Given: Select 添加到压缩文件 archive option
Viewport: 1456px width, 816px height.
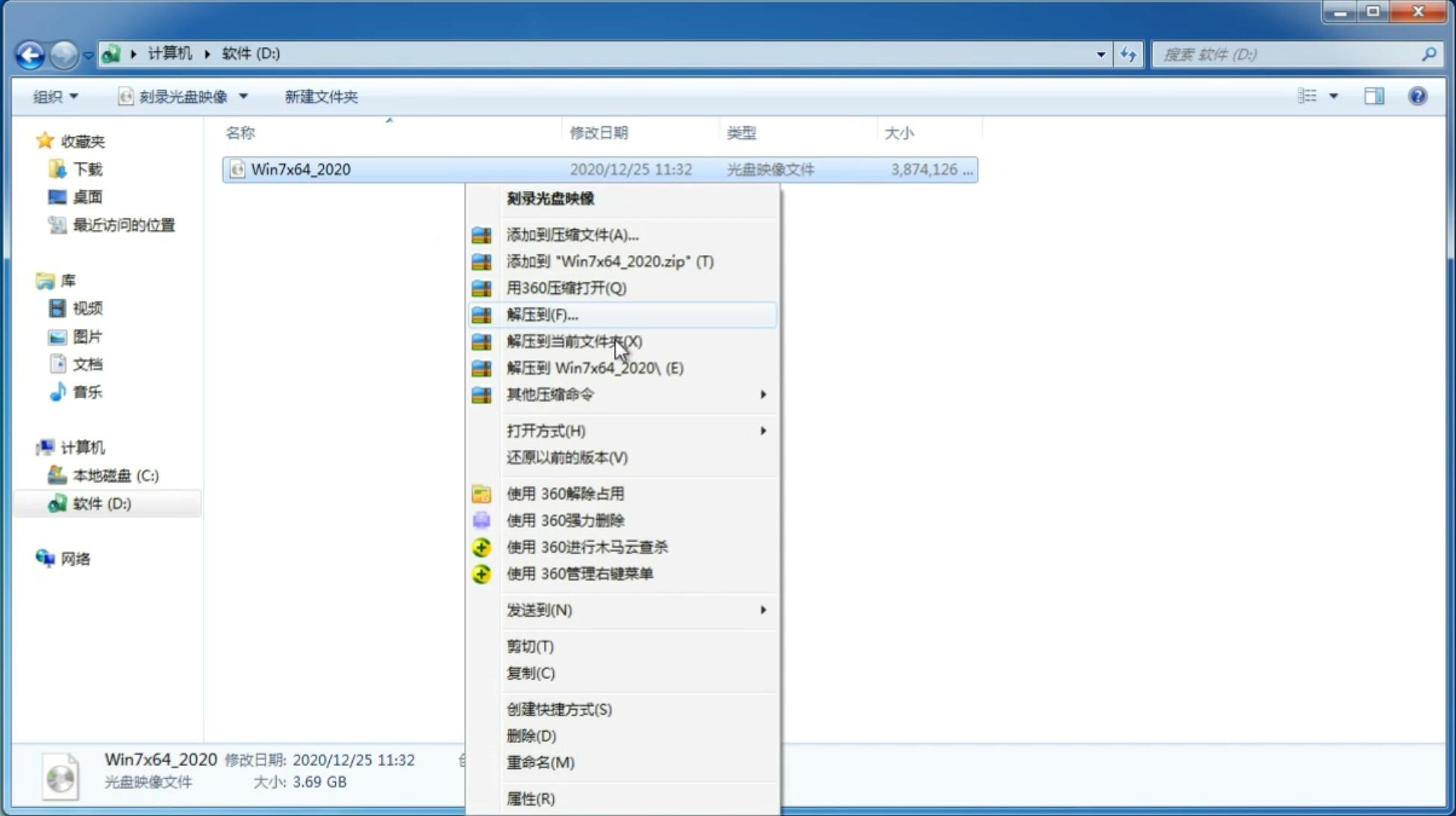Looking at the screenshot, I should coord(571,234).
